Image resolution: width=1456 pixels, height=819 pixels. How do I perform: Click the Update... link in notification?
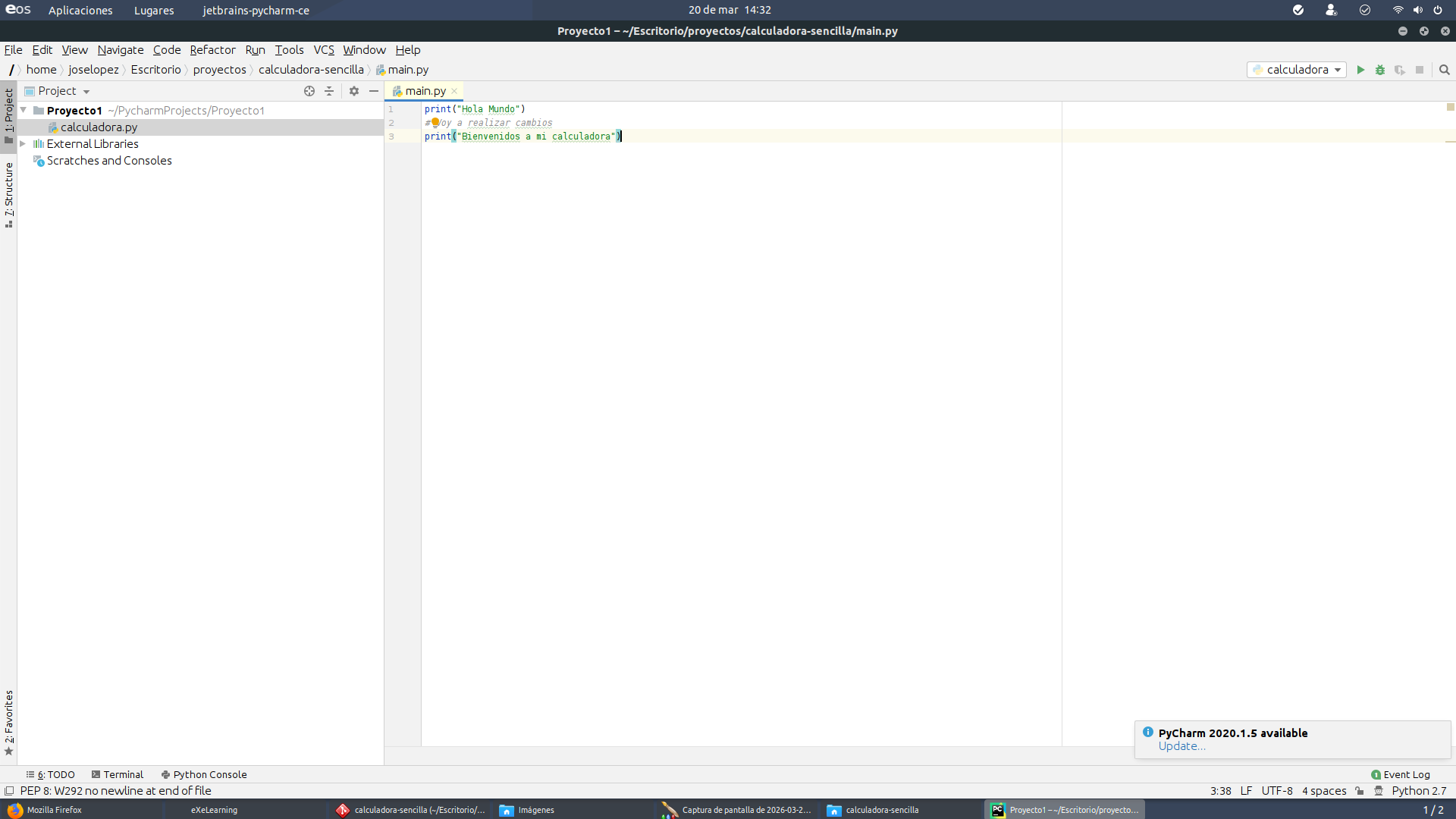tap(1181, 746)
